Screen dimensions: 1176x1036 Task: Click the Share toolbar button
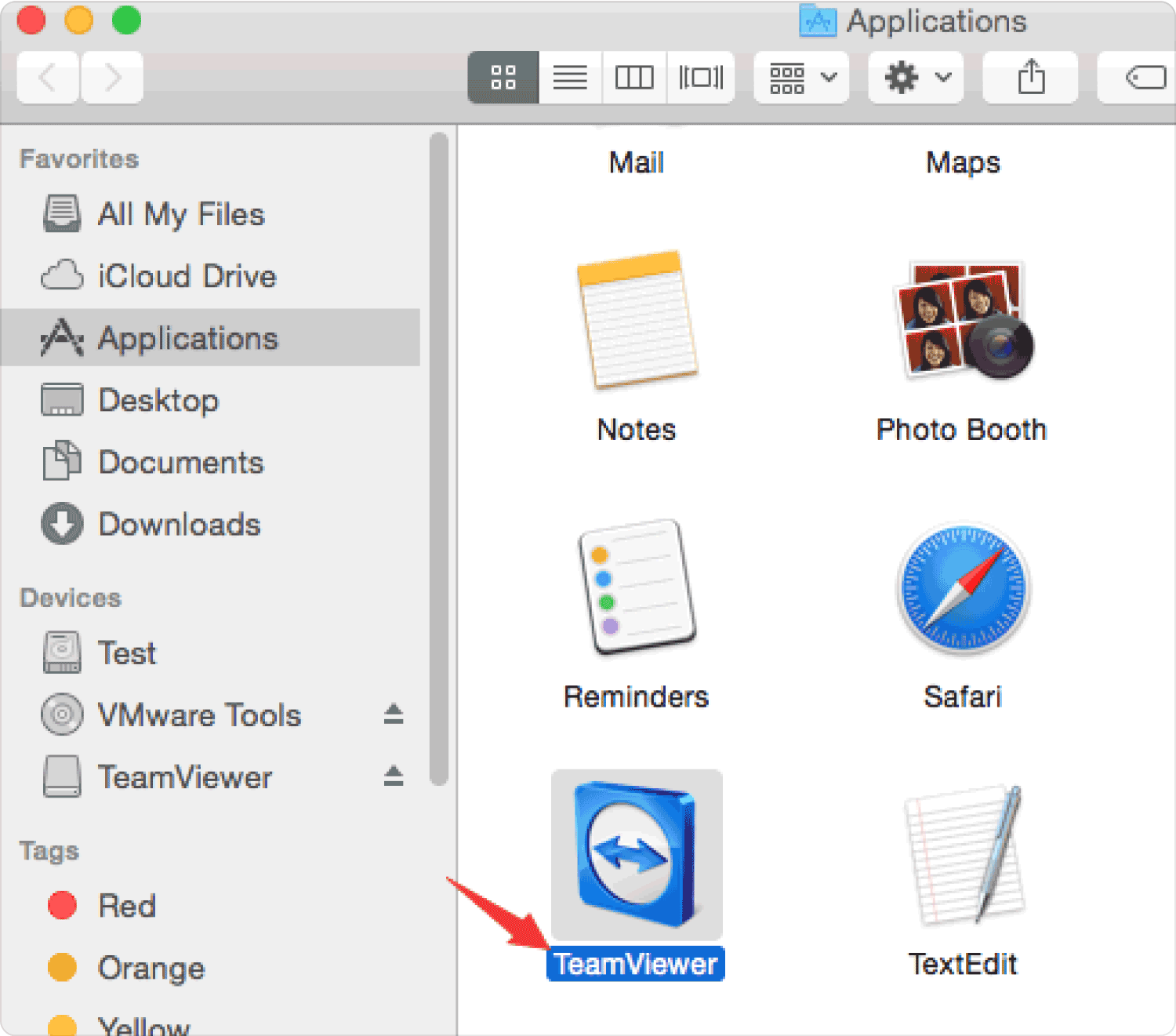coord(1030,78)
